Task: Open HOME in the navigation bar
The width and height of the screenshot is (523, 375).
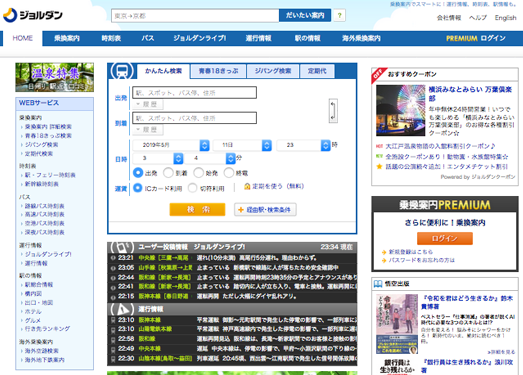Action: (23, 38)
